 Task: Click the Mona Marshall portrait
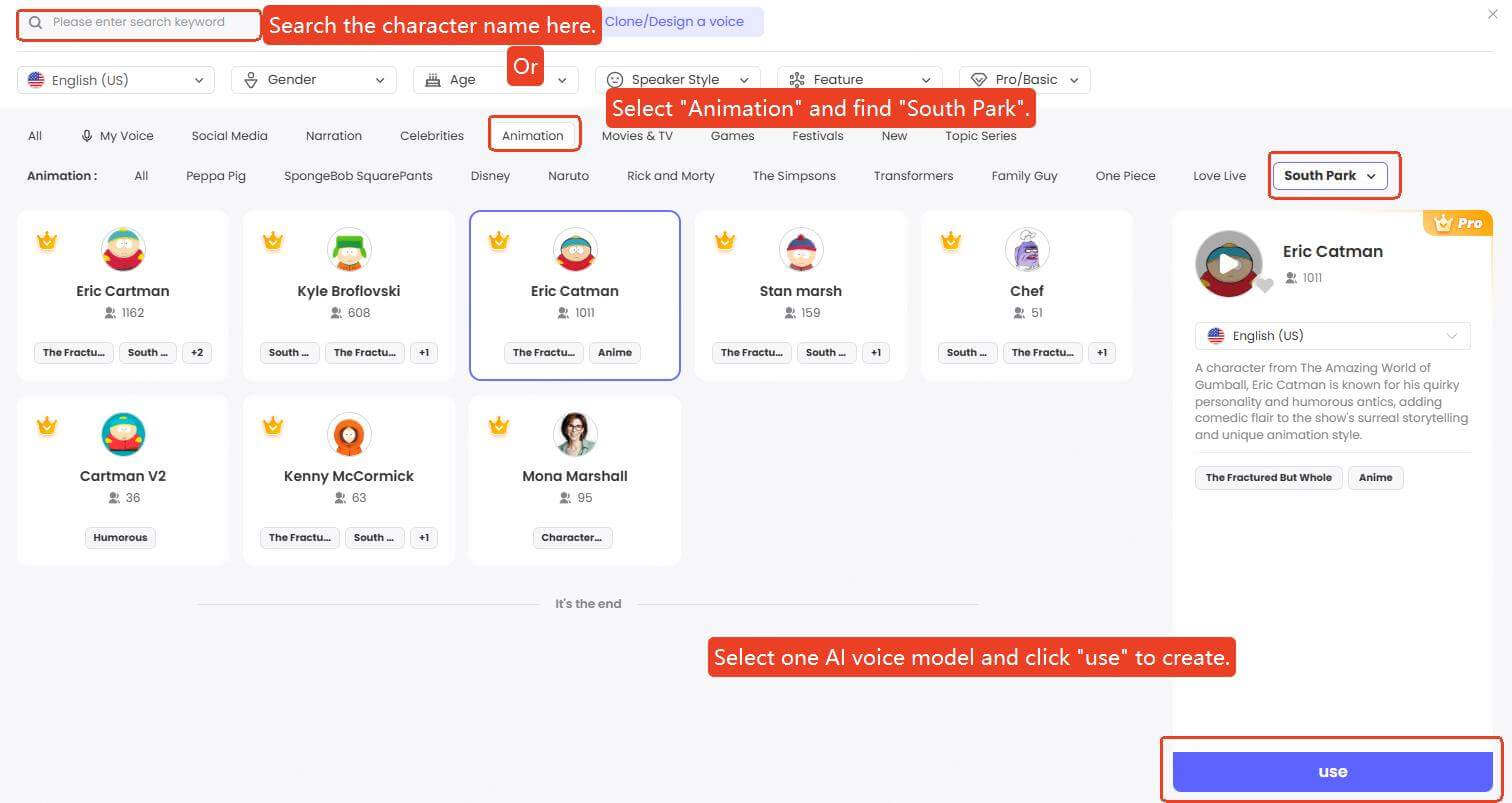[x=575, y=435]
